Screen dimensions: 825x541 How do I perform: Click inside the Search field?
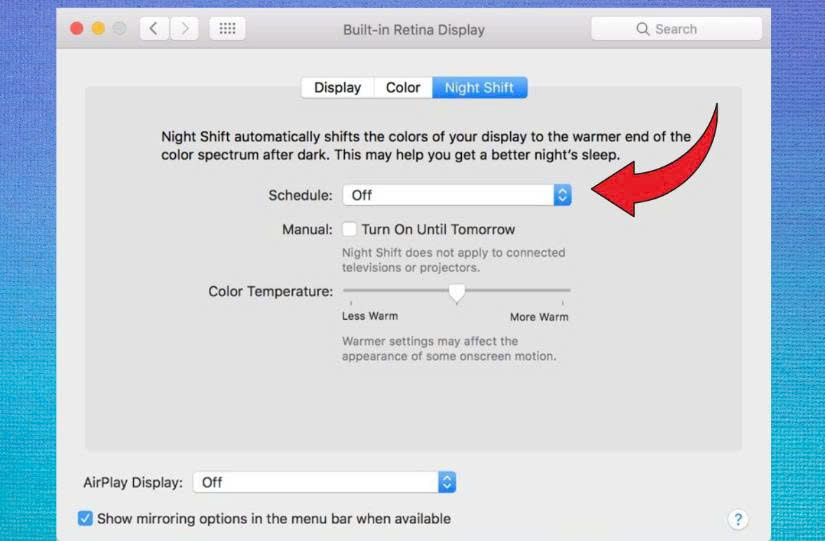coord(677,29)
